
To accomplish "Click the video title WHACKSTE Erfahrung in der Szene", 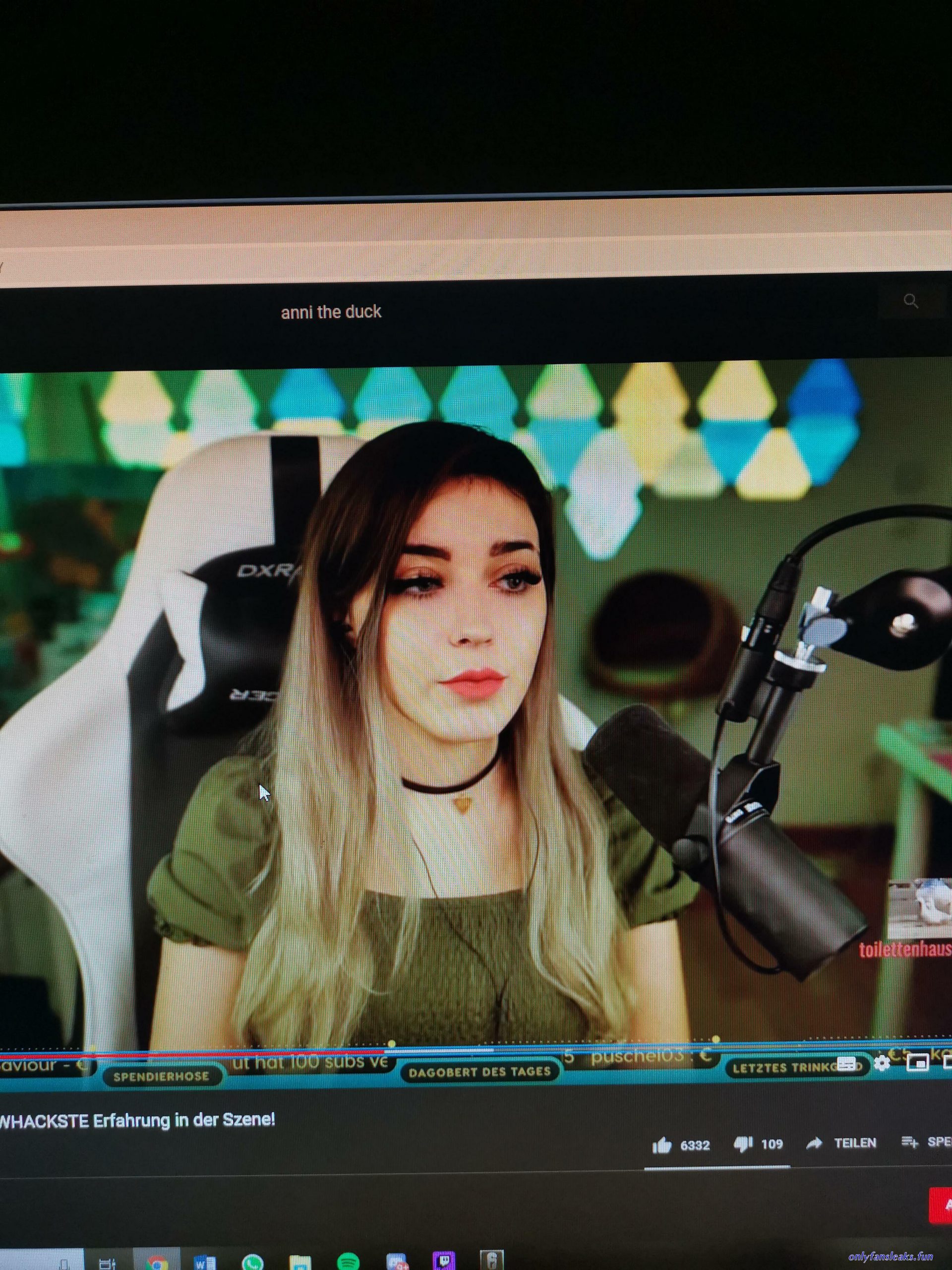I will [x=138, y=1120].
